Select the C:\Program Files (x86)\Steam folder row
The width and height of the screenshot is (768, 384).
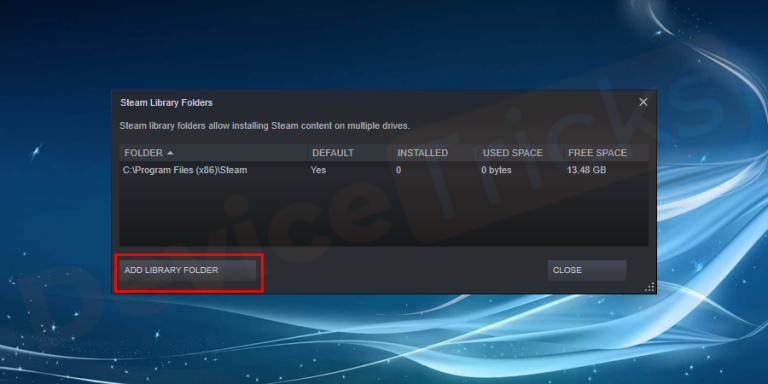(384, 170)
